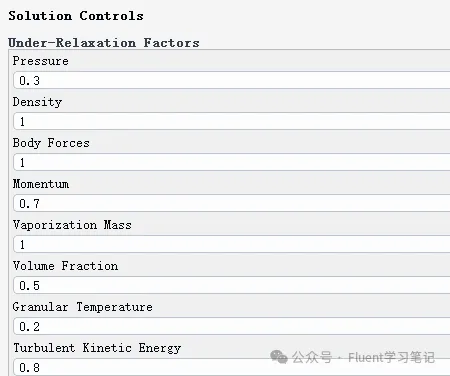The height and width of the screenshot is (376, 450).
Task: Click the Solution Controls panel title
Action: (x=76, y=16)
